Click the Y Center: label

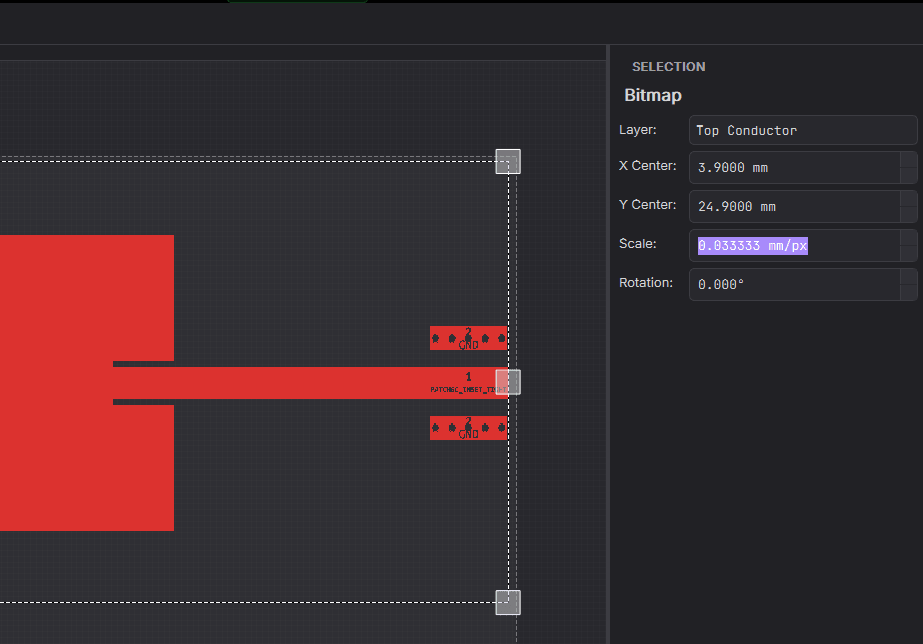[x=648, y=205]
